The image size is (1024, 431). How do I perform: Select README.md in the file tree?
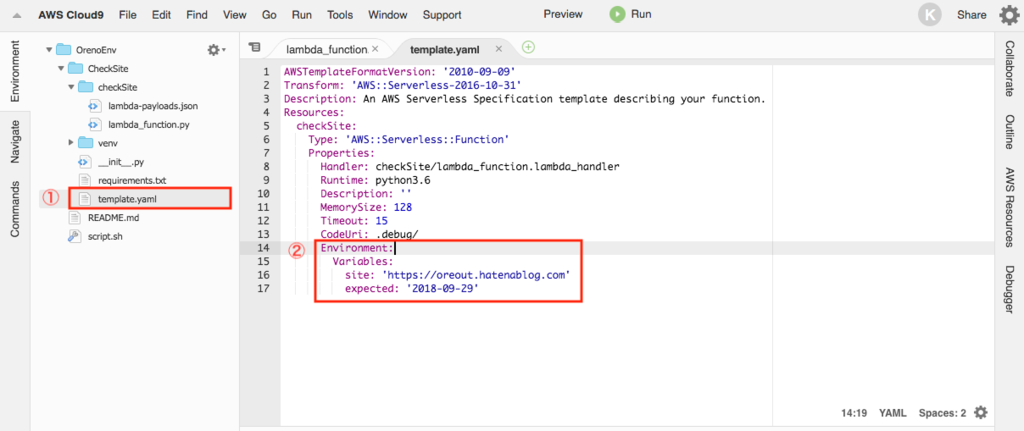point(114,217)
